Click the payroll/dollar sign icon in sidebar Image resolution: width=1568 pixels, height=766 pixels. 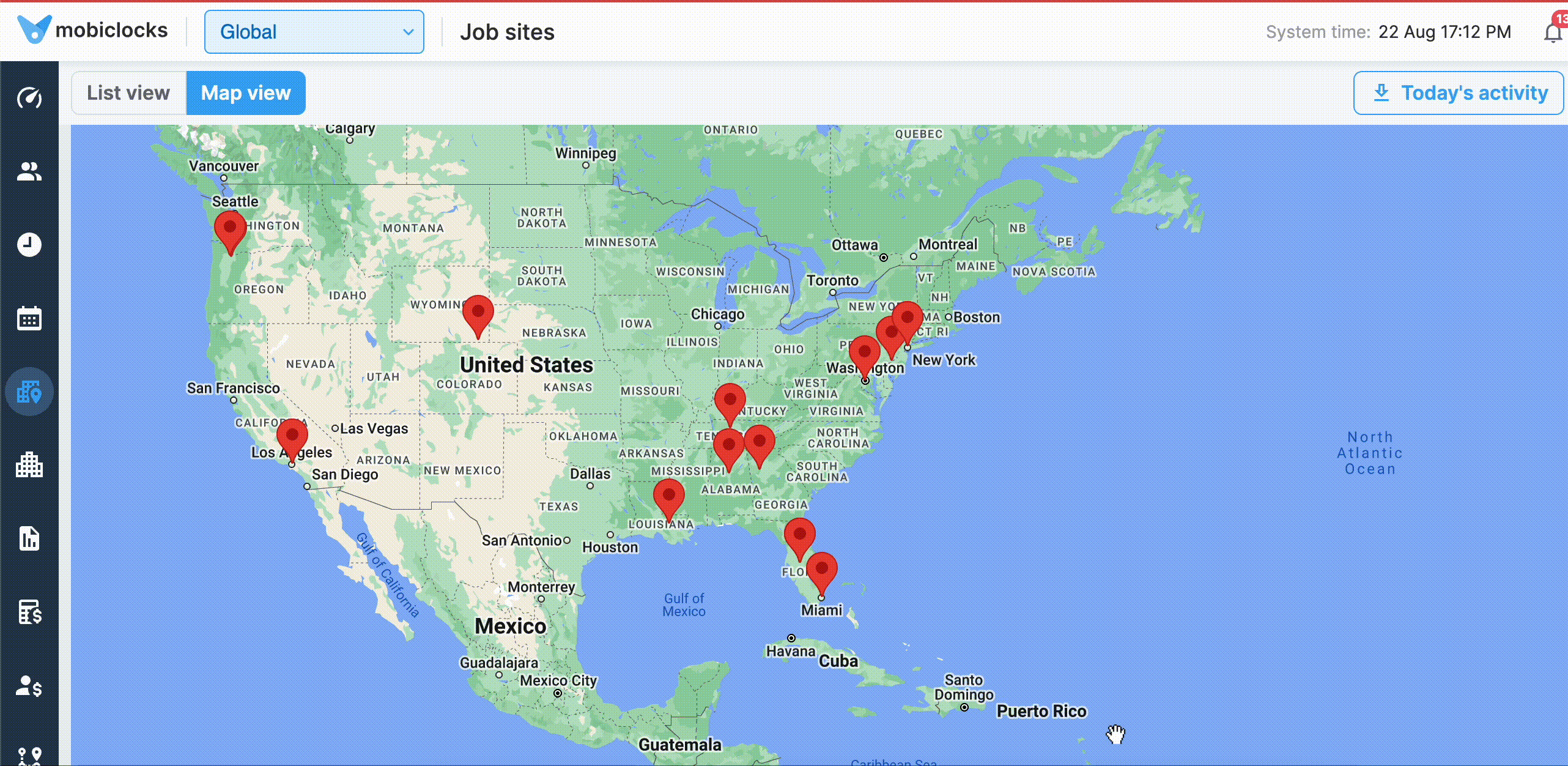28,612
